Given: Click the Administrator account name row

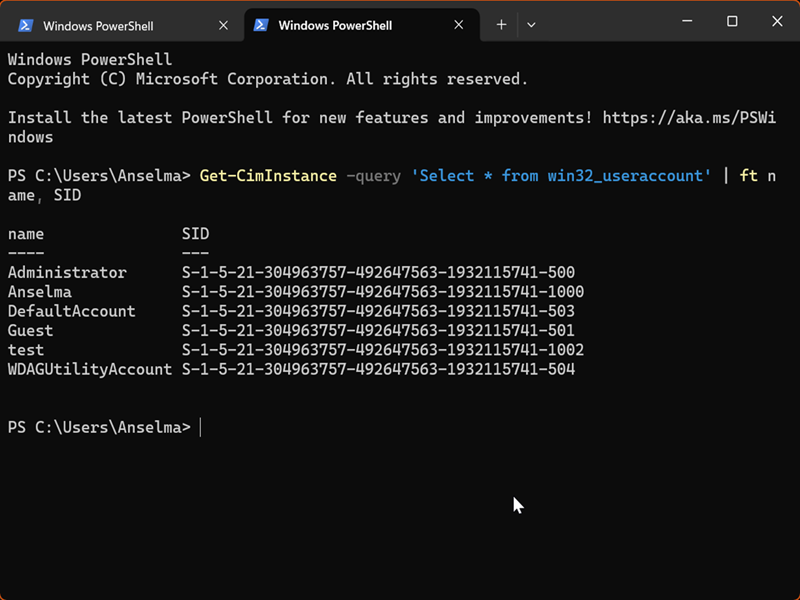Looking at the screenshot, I should pos(67,272).
